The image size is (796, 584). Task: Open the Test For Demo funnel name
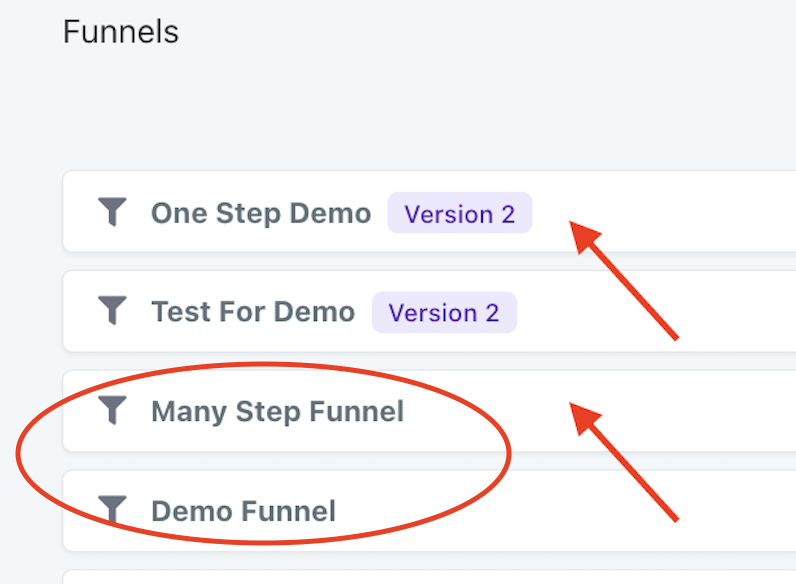252,312
